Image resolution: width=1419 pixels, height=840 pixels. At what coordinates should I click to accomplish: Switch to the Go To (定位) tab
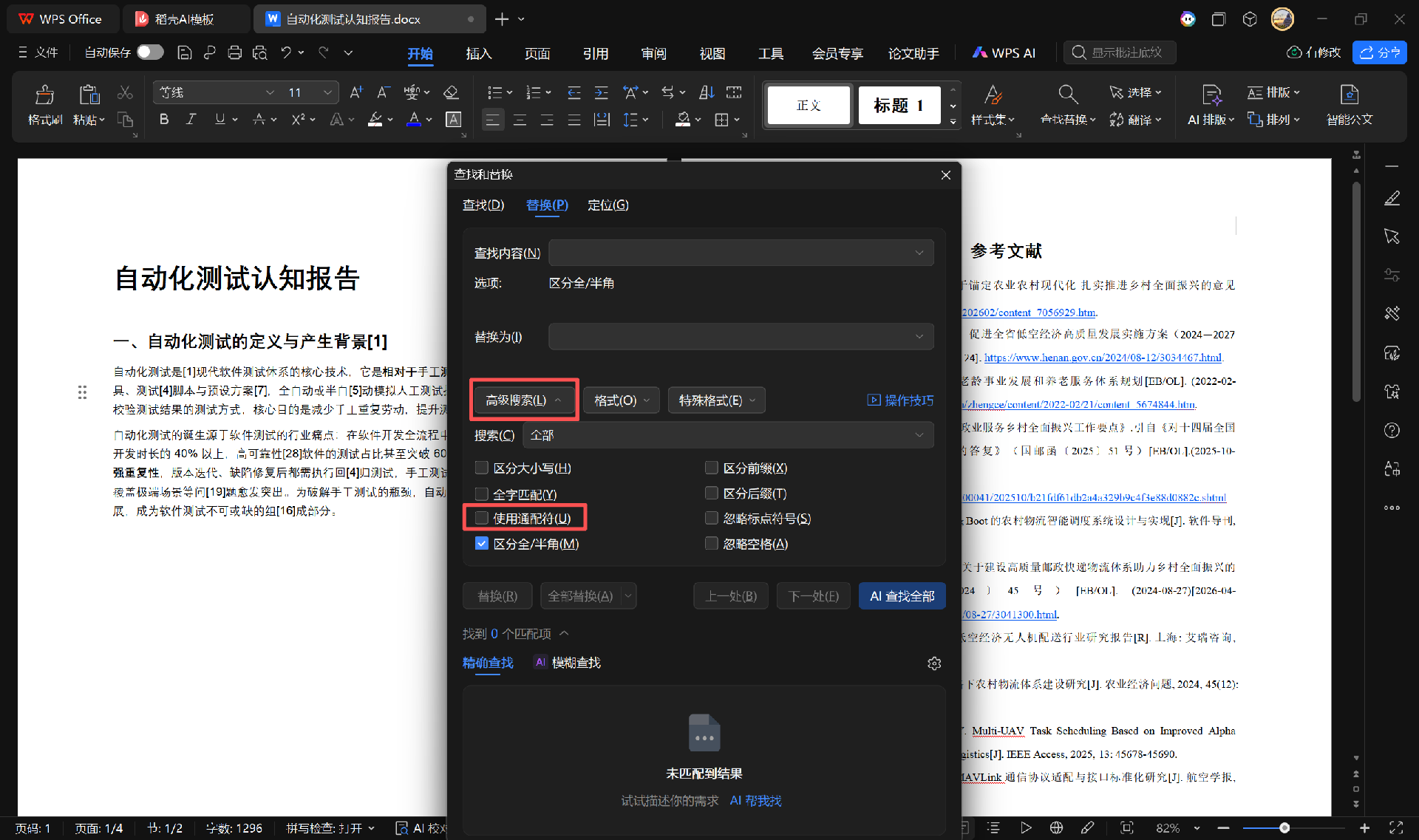(608, 205)
